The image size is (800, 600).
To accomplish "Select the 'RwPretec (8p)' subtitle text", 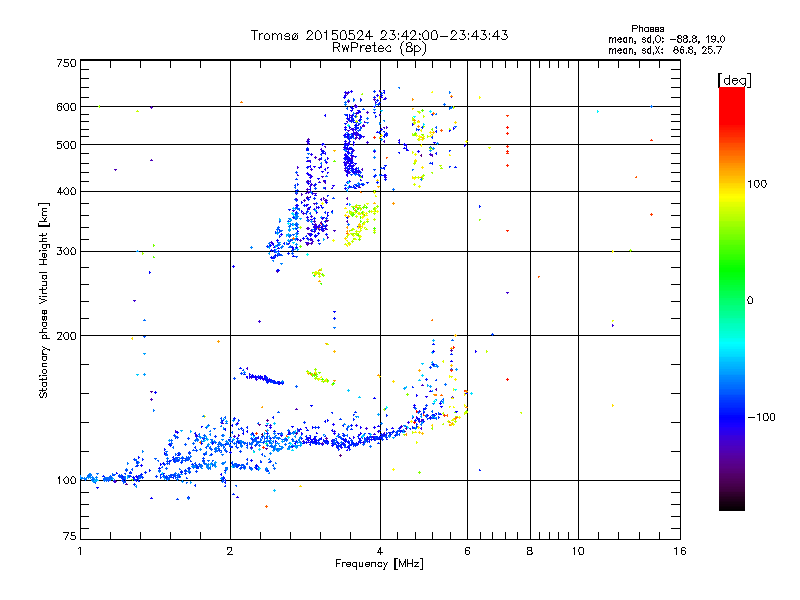I will [x=379, y=48].
